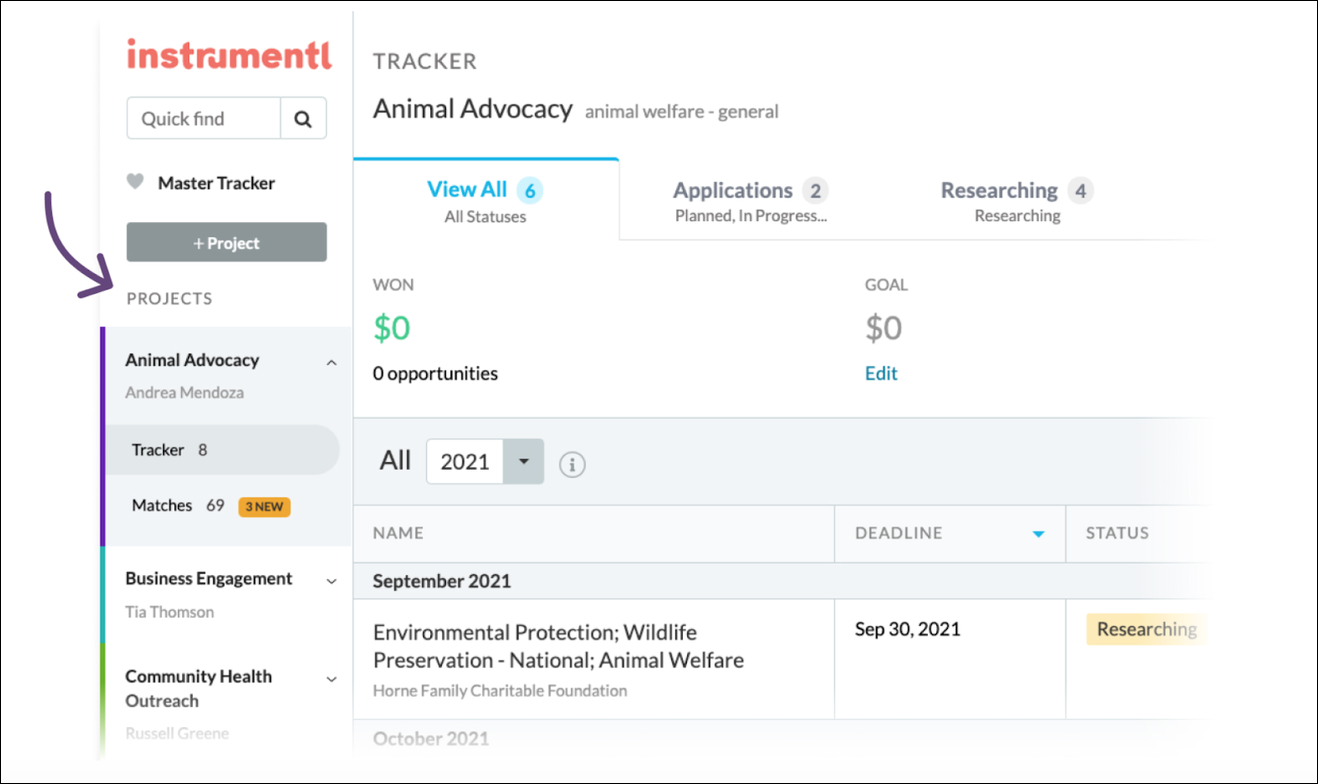
Task: Open the info tooltip beside the year filter
Action: pyautogui.click(x=571, y=464)
